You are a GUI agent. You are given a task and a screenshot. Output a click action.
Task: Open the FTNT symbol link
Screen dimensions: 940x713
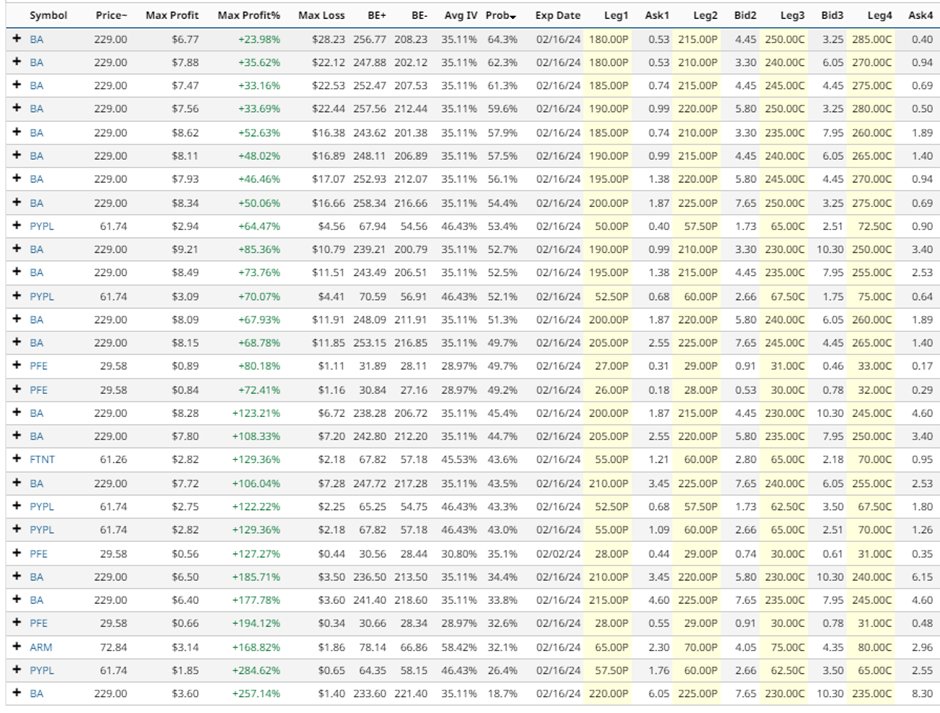coord(42,459)
